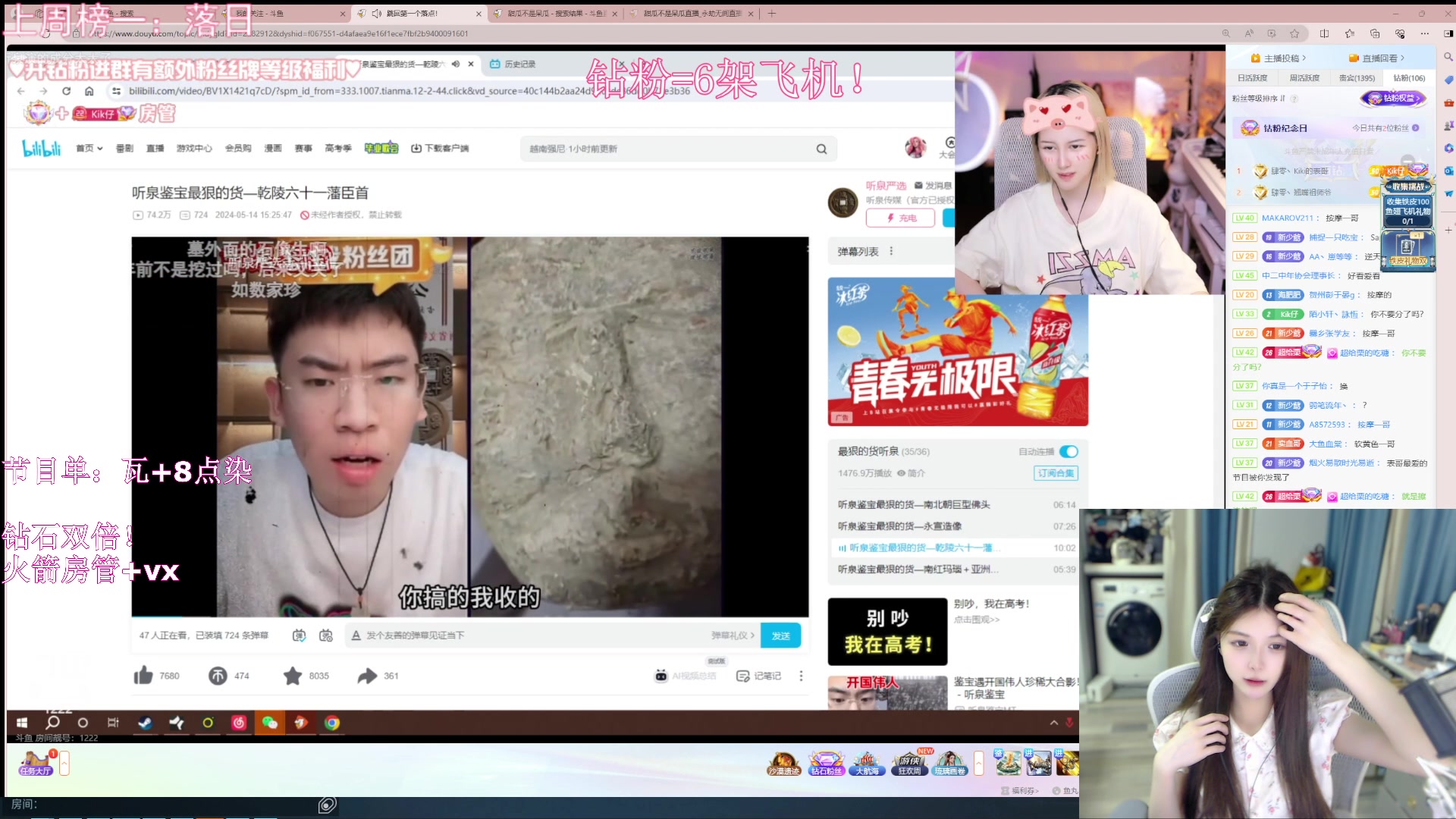Select playlist item 南红玛瑙+亚州
The image size is (1456, 819).
click(956, 570)
